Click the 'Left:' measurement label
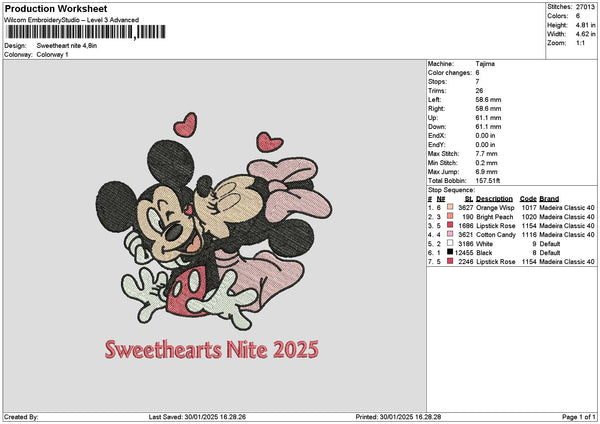This screenshot has height=424, width=600. point(435,99)
